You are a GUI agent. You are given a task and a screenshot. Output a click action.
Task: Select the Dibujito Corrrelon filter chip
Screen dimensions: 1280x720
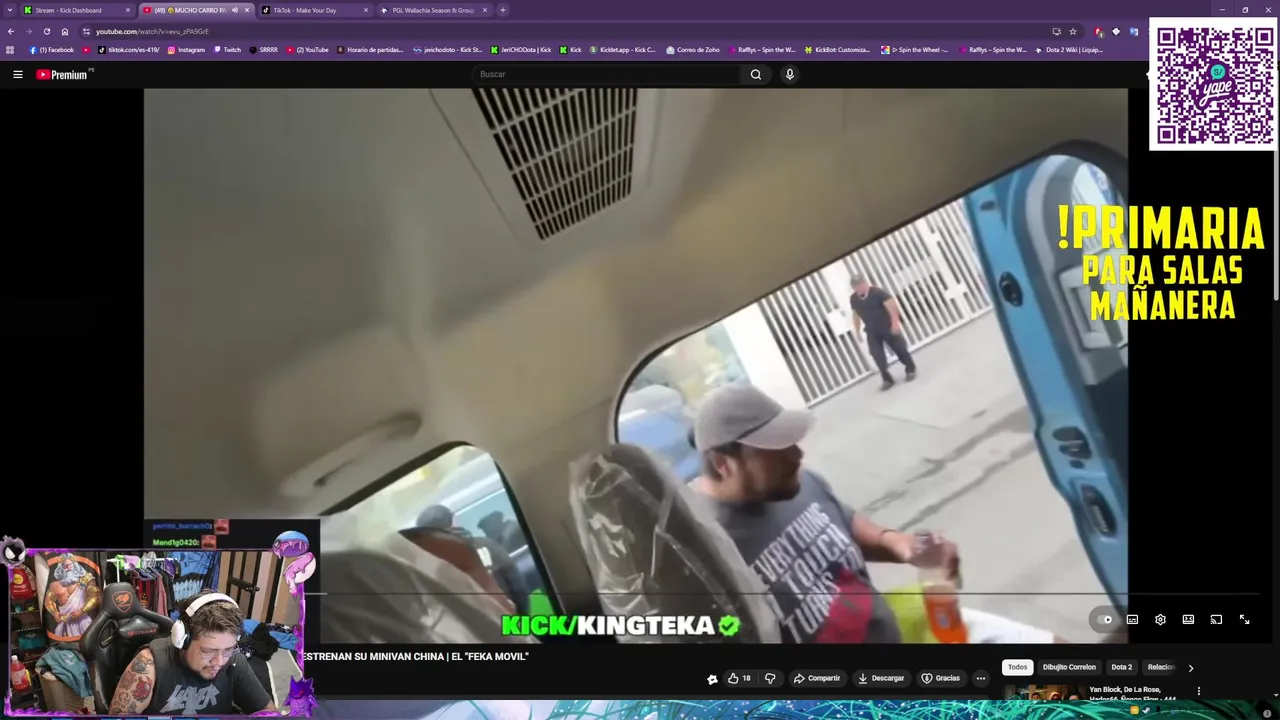pyautogui.click(x=1069, y=667)
